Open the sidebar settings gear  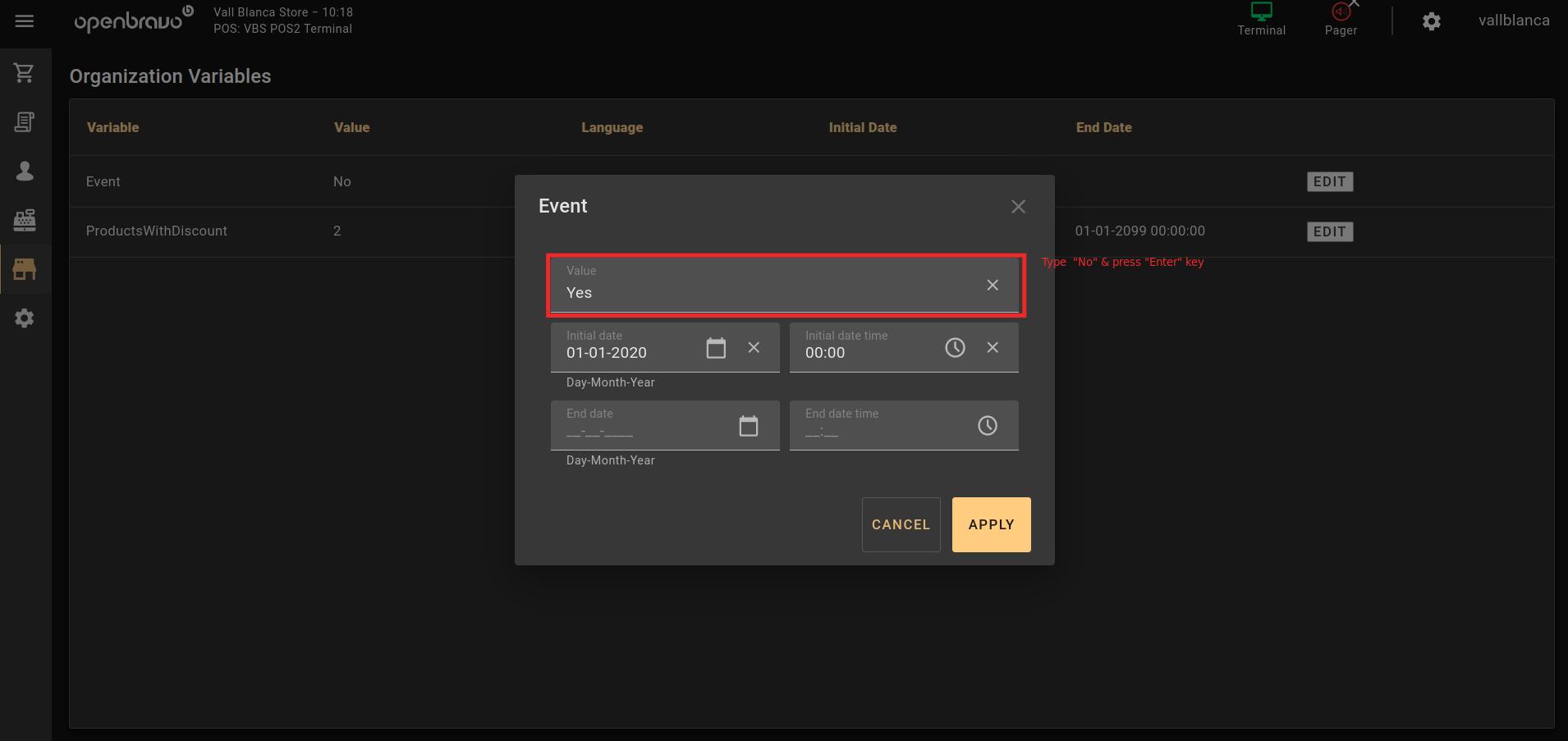25,318
